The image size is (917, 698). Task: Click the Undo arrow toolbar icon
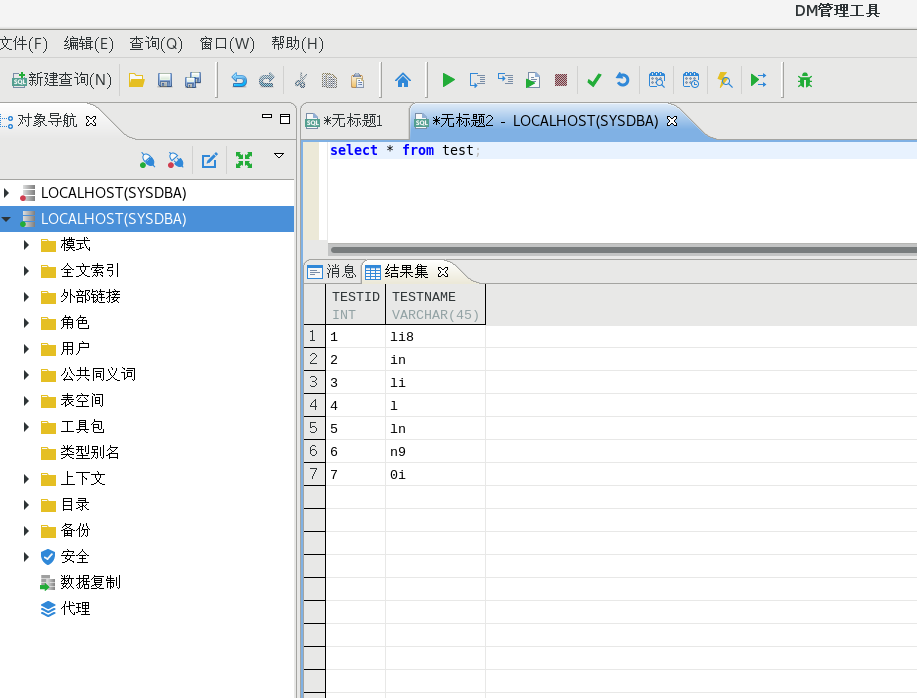tap(239, 80)
